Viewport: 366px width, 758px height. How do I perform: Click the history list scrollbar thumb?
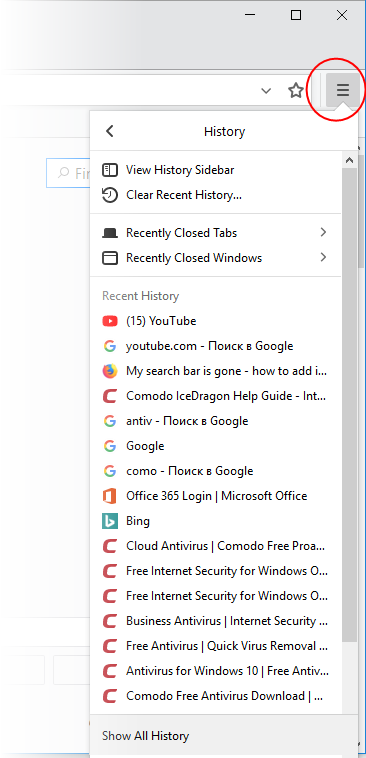tap(350, 405)
